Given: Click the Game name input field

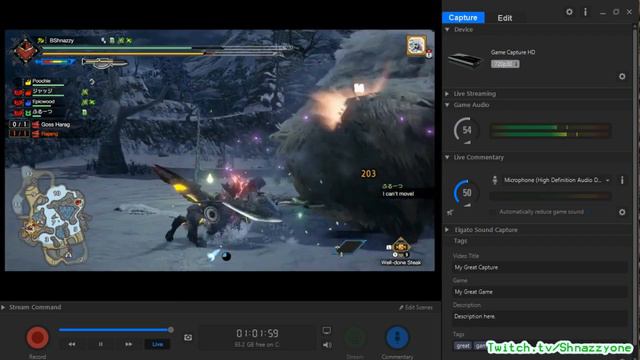Looking at the screenshot, I should pyautogui.click(x=539, y=292).
